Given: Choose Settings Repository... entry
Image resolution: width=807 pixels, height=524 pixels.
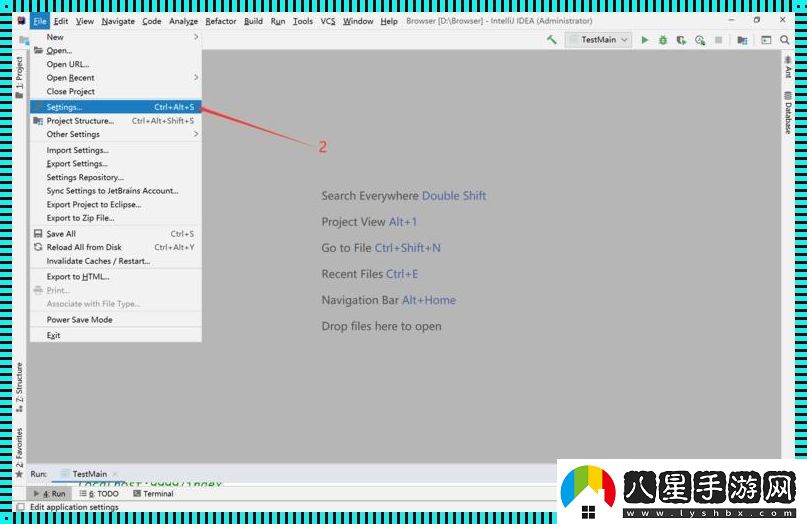Looking at the screenshot, I should point(115,177).
